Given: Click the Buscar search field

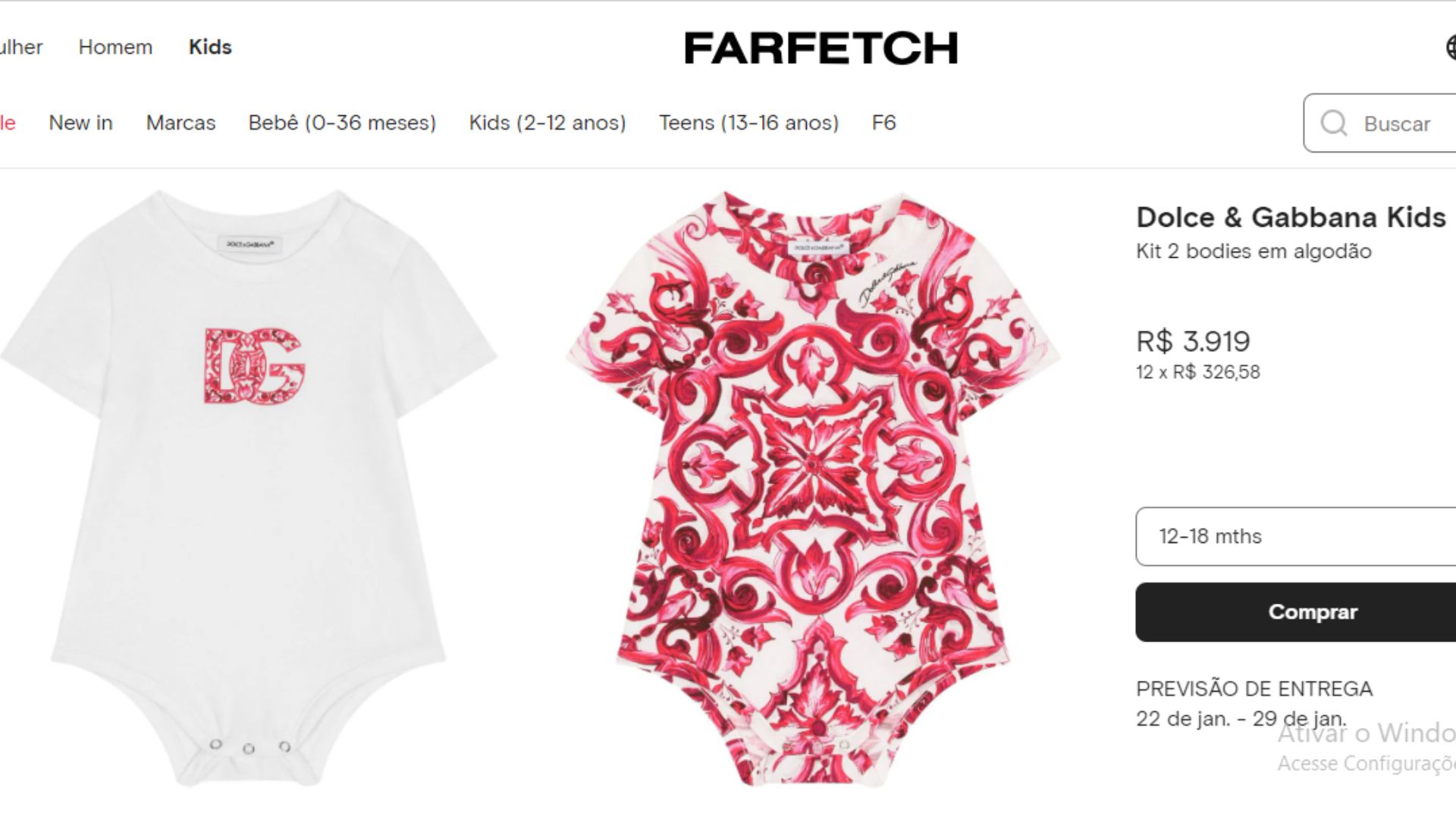Looking at the screenshot, I should [x=1380, y=123].
